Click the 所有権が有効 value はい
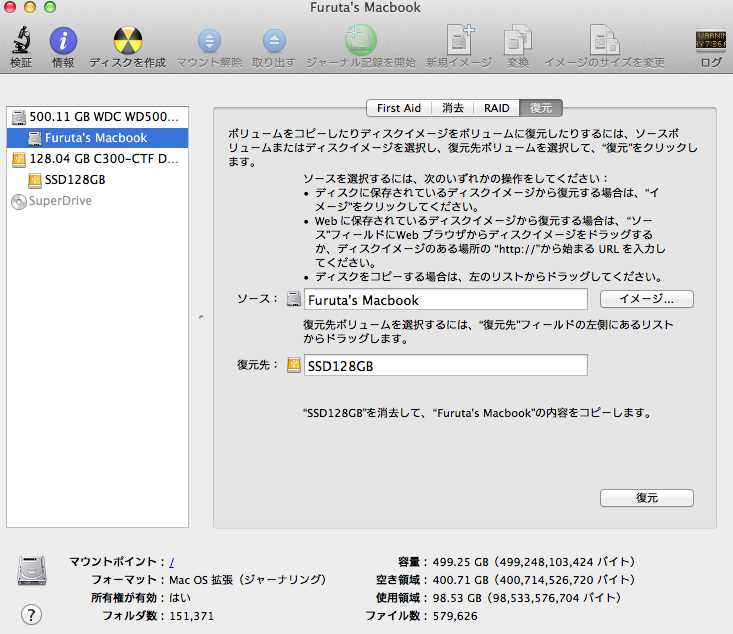The height and width of the screenshot is (634, 733). click(x=180, y=598)
